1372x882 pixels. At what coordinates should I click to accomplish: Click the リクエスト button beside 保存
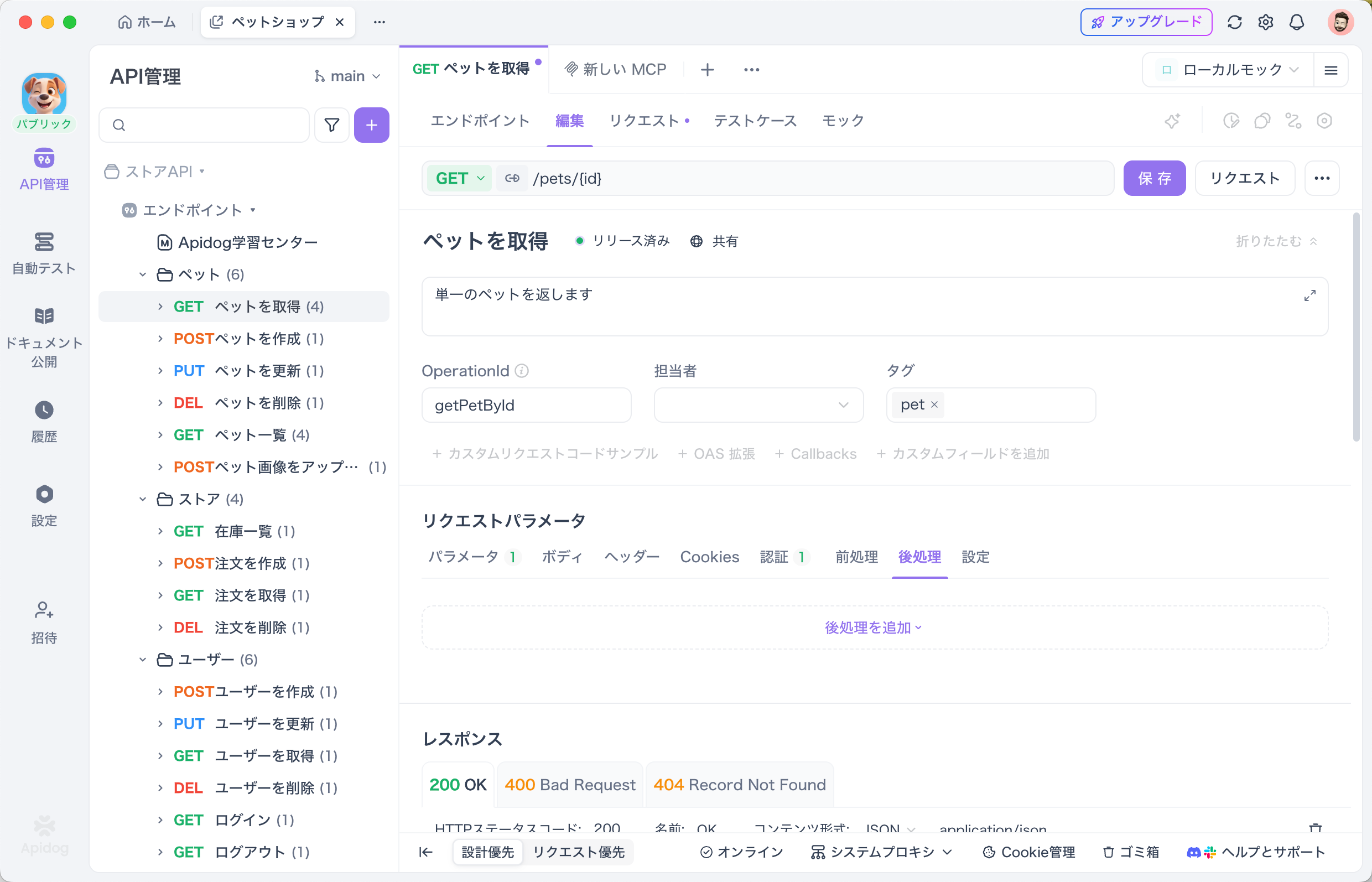[x=1245, y=178]
